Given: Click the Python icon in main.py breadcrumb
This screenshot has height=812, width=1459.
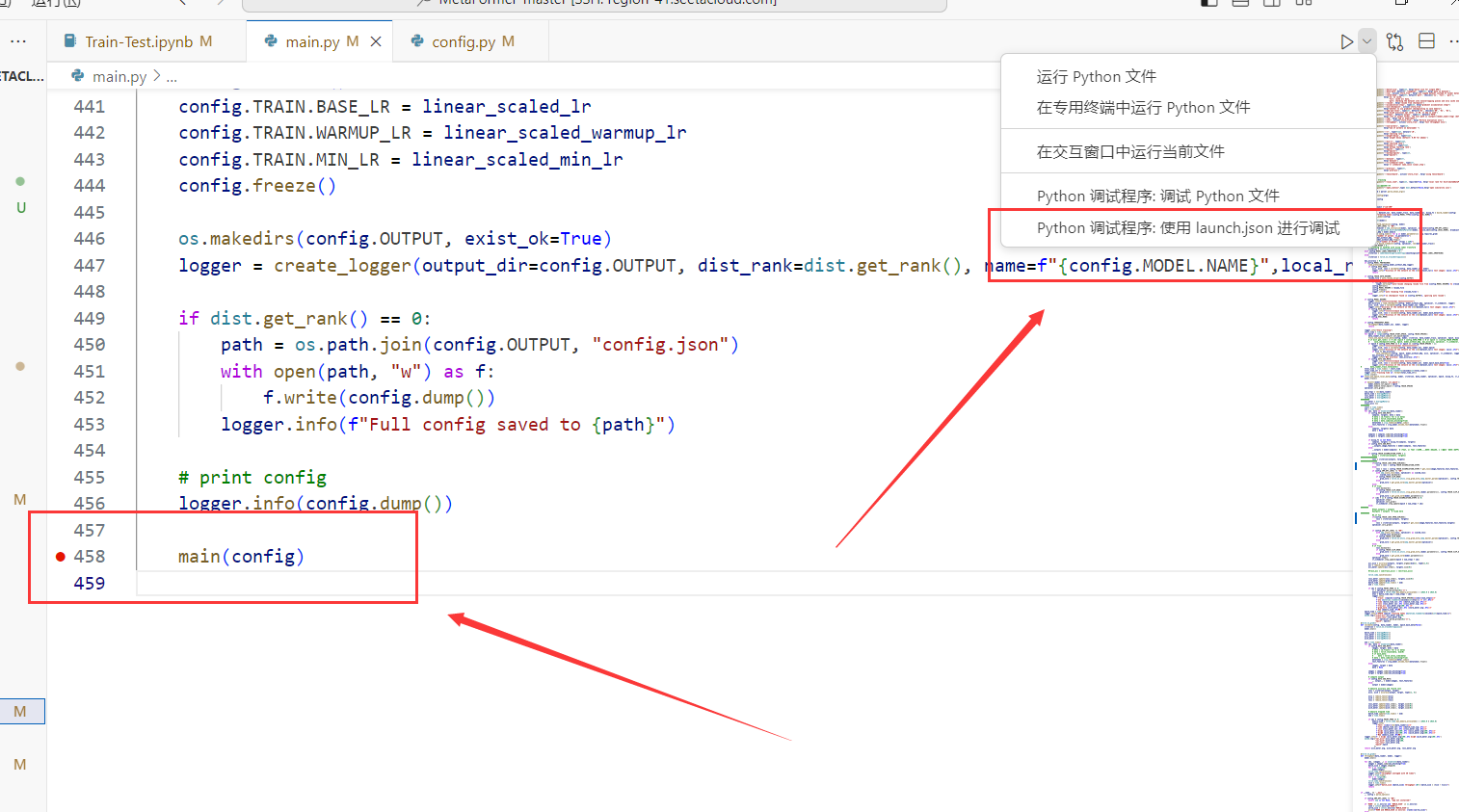Looking at the screenshot, I should pyautogui.click(x=77, y=75).
